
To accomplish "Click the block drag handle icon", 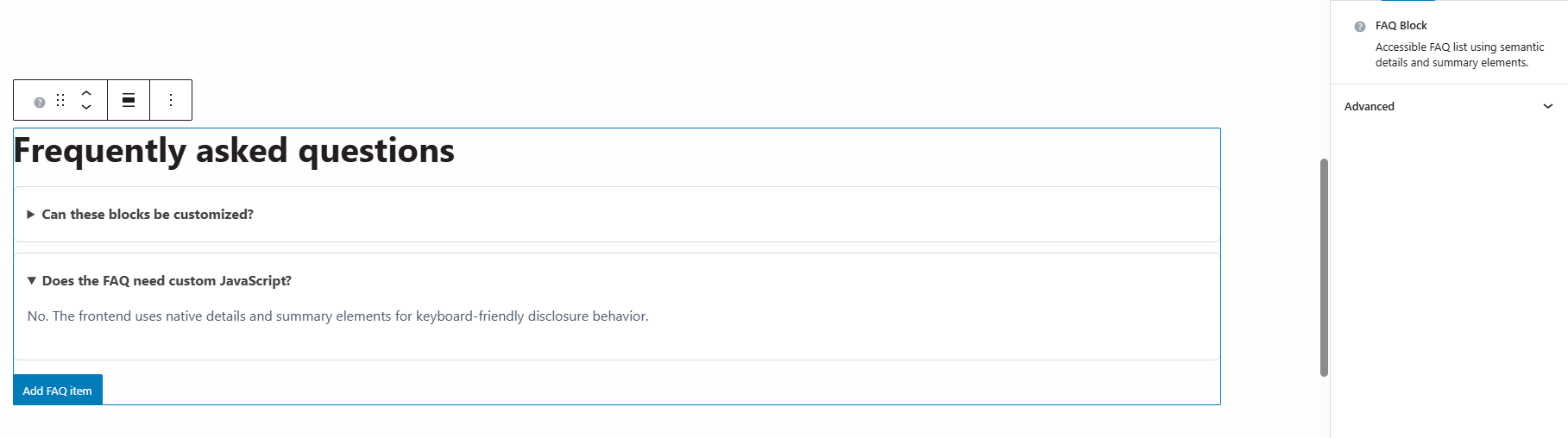I will pyautogui.click(x=60, y=100).
